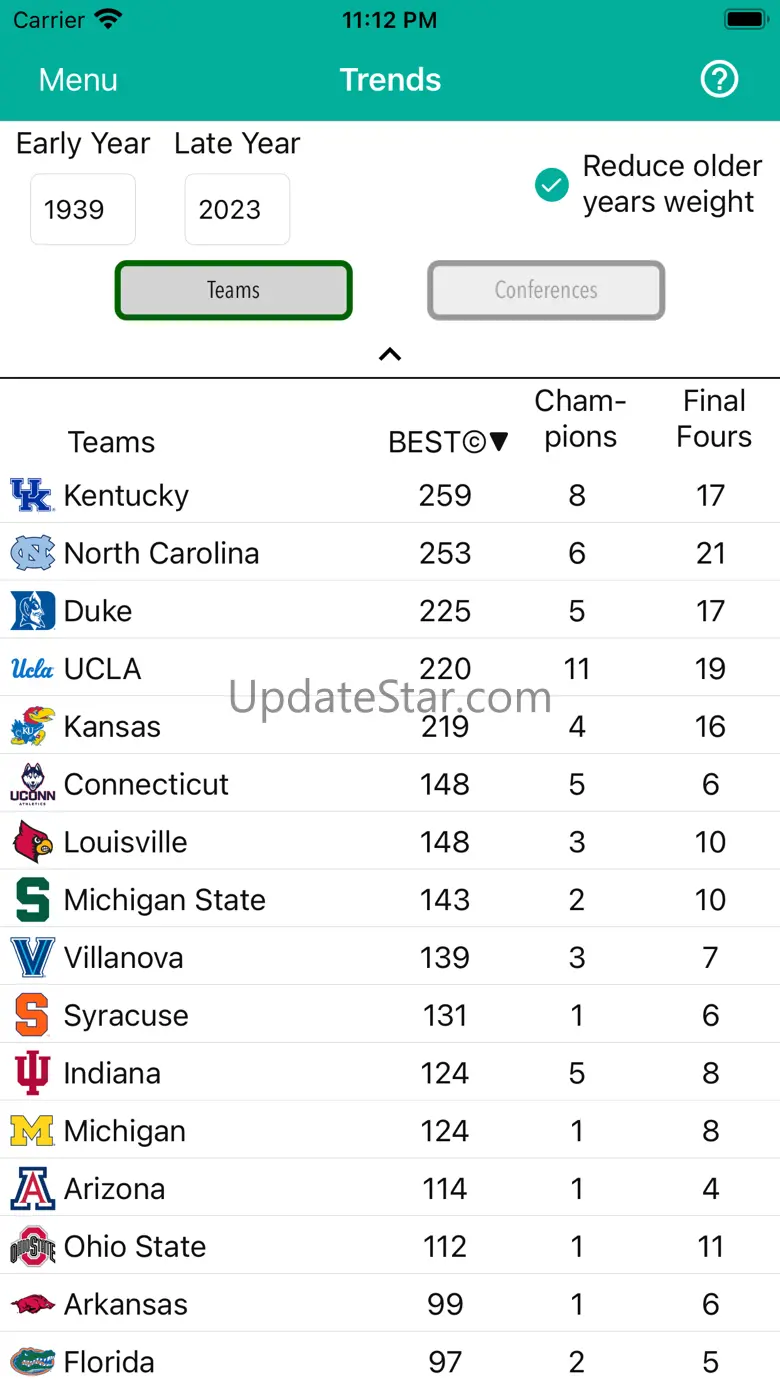780x1387 pixels.
Task: Switch to the Conferences tab
Action: pyautogui.click(x=546, y=290)
